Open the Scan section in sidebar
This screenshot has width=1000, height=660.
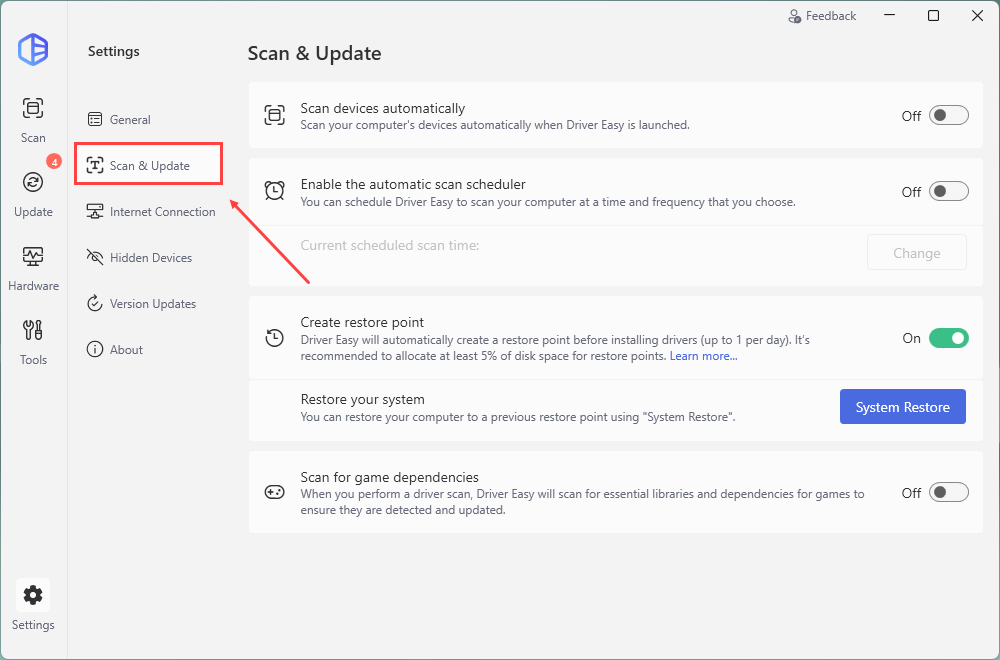click(x=33, y=118)
